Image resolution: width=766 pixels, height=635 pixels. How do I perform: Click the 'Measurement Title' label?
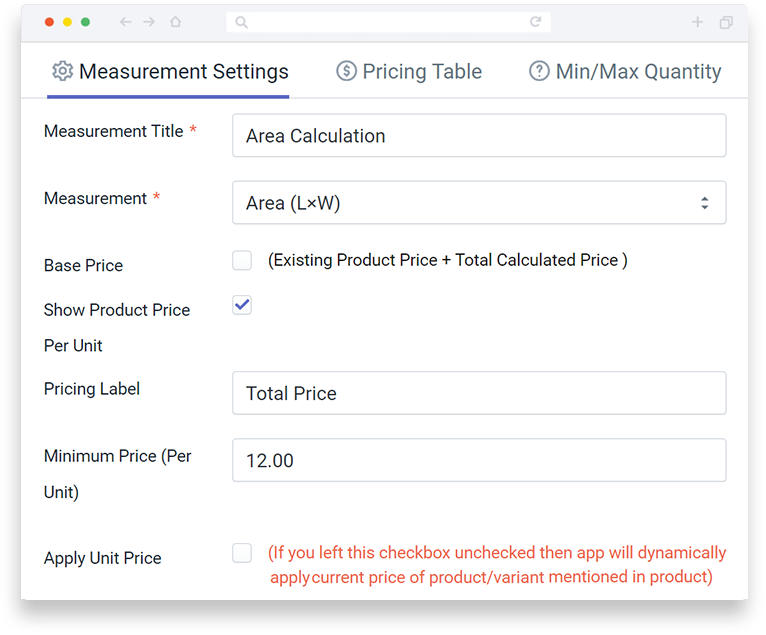click(114, 131)
